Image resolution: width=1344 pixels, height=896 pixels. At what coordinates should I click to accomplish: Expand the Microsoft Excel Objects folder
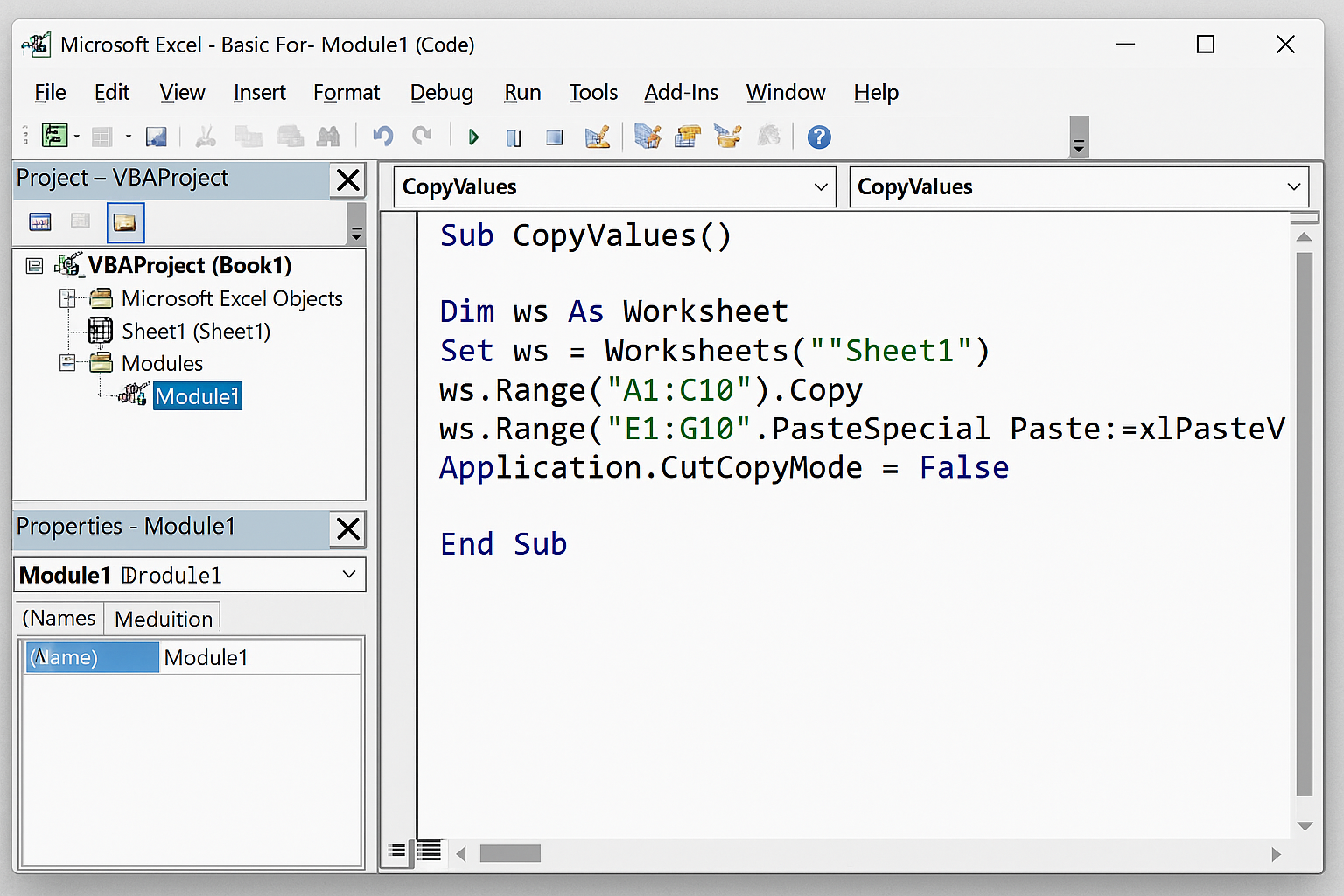[67, 298]
